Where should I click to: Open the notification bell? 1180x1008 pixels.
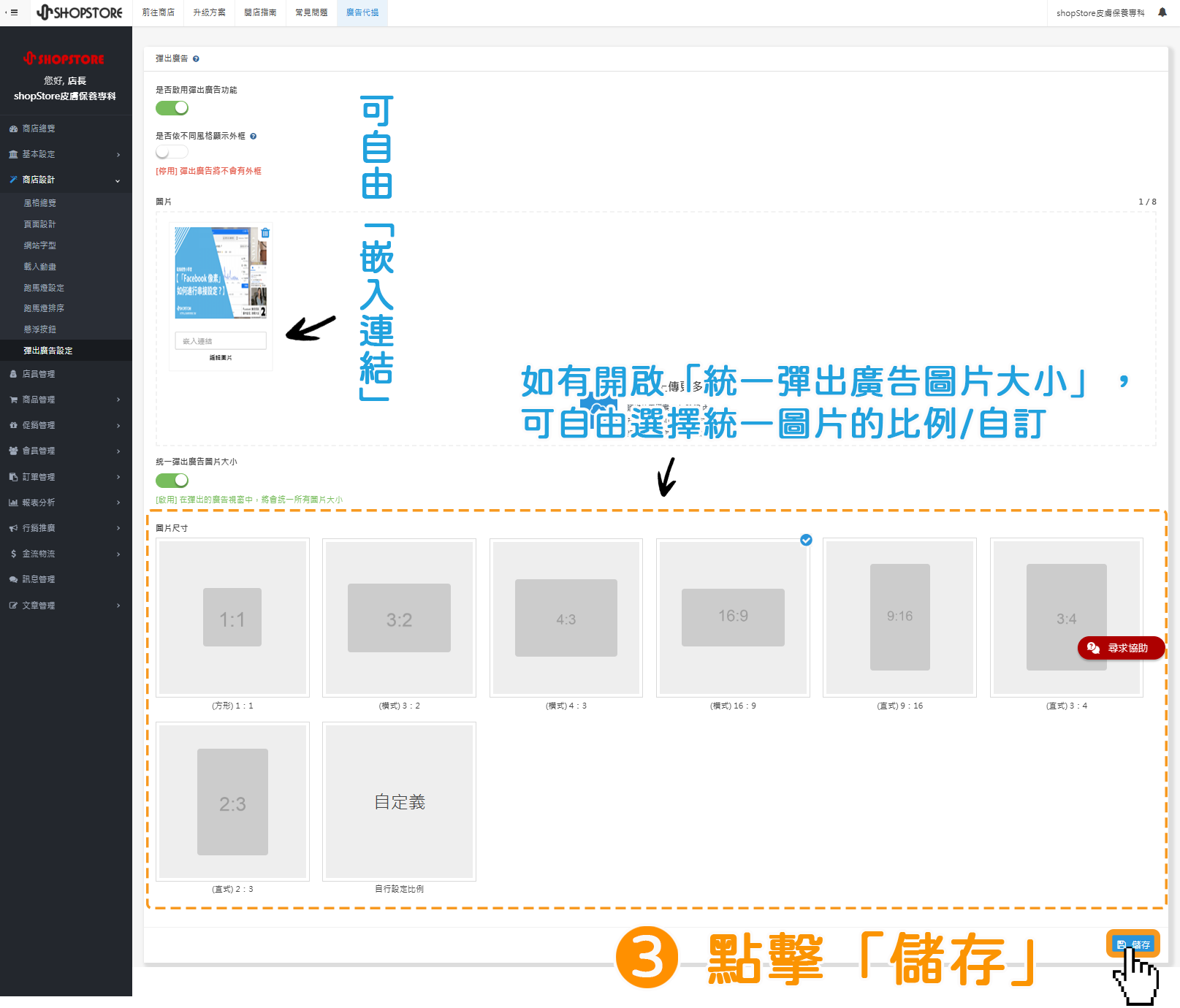(x=1162, y=12)
